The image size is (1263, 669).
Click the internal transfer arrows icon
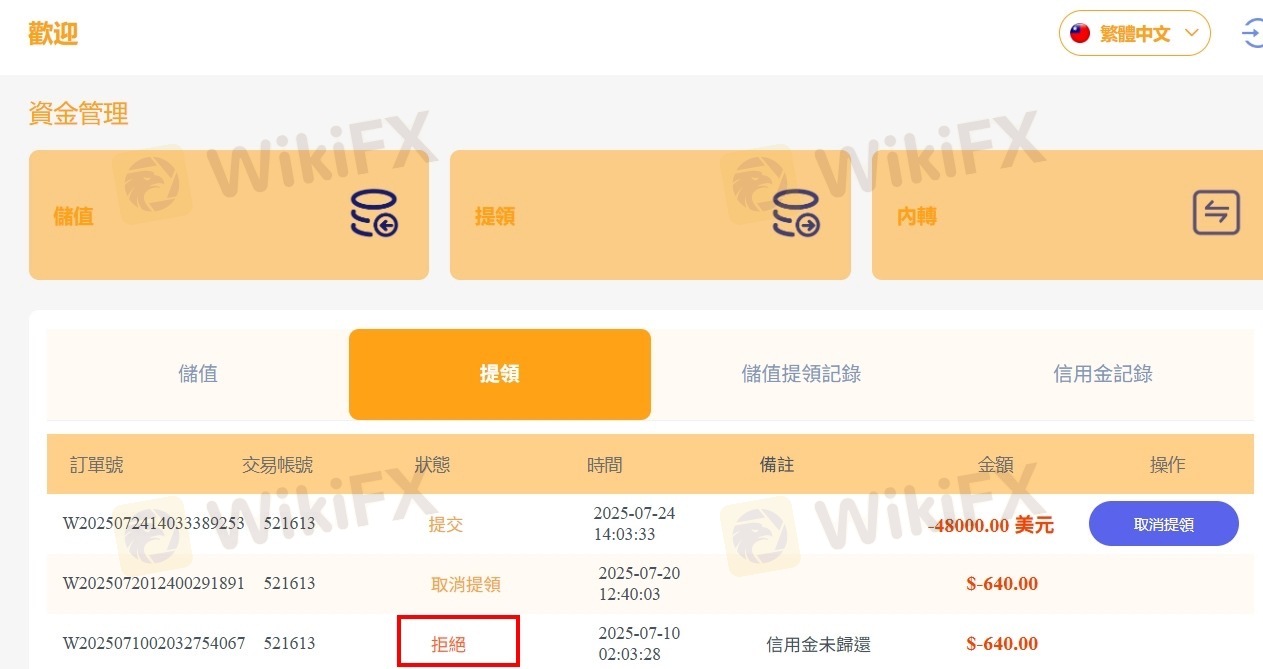tap(1216, 213)
